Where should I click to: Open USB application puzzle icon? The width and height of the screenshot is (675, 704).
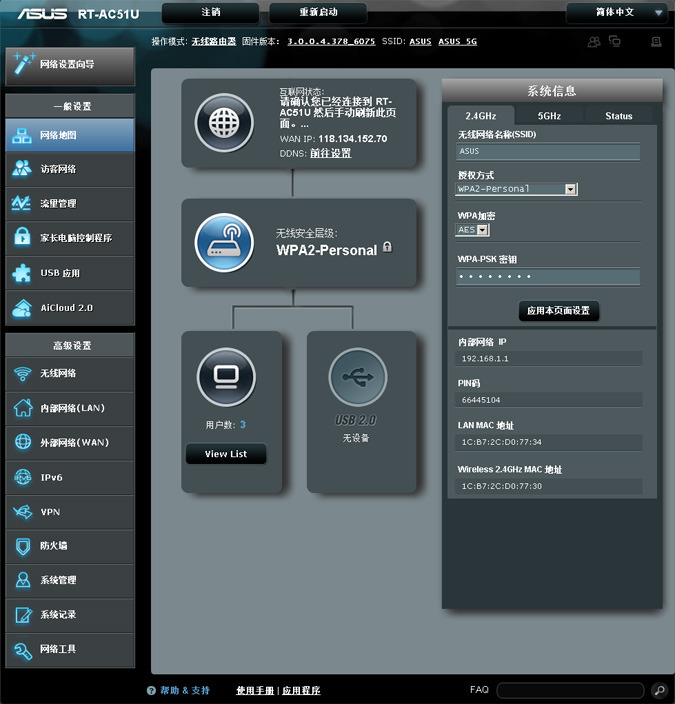[x=22, y=273]
